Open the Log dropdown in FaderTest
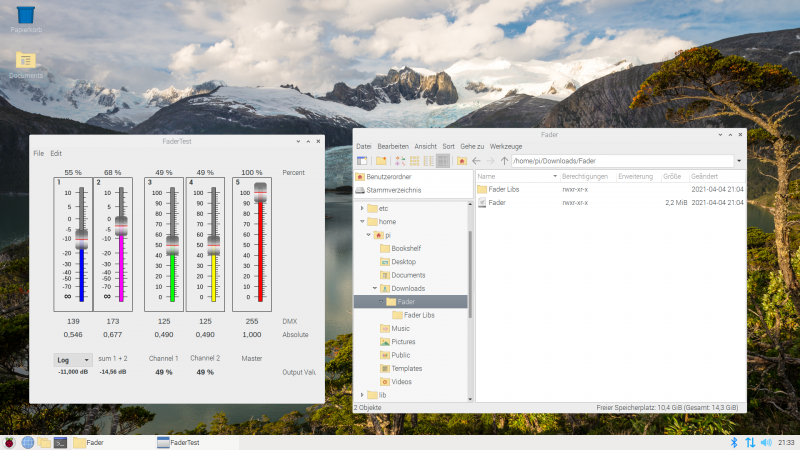 (x=73, y=359)
